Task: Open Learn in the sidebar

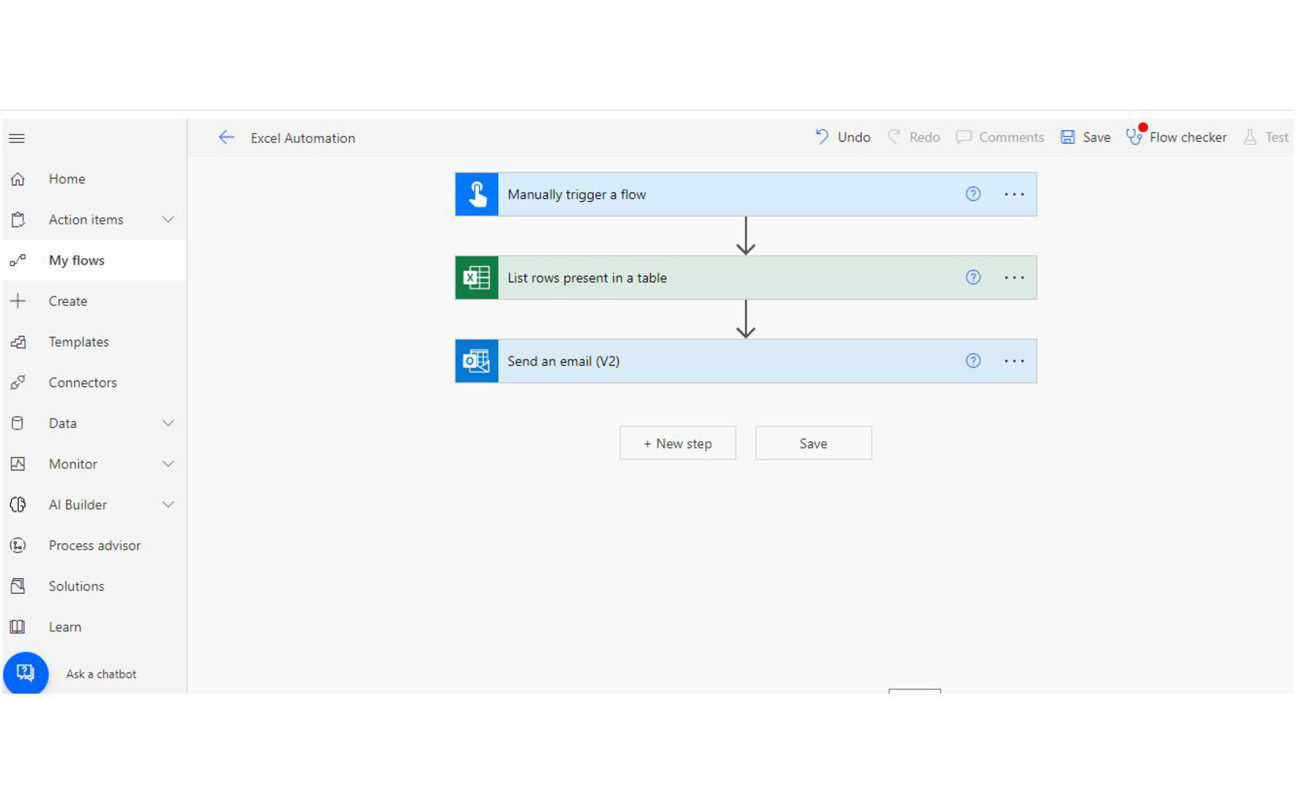Action: [x=93, y=627]
